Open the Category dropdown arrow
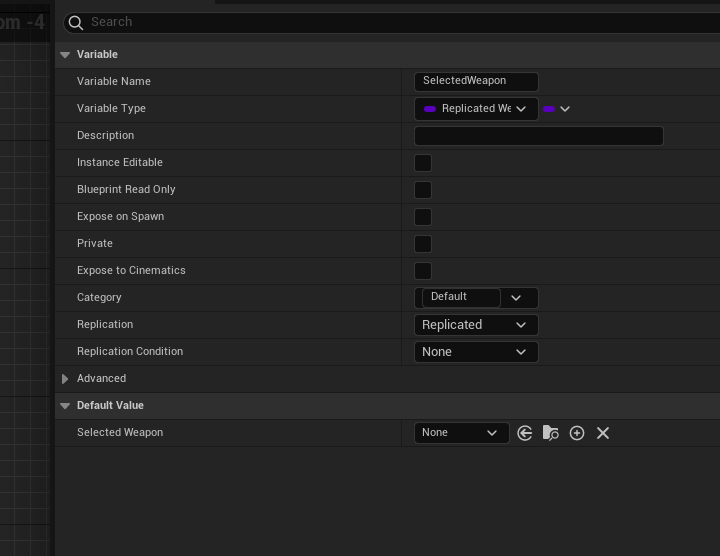The width and height of the screenshot is (720, 556). [x=517, y=298]
